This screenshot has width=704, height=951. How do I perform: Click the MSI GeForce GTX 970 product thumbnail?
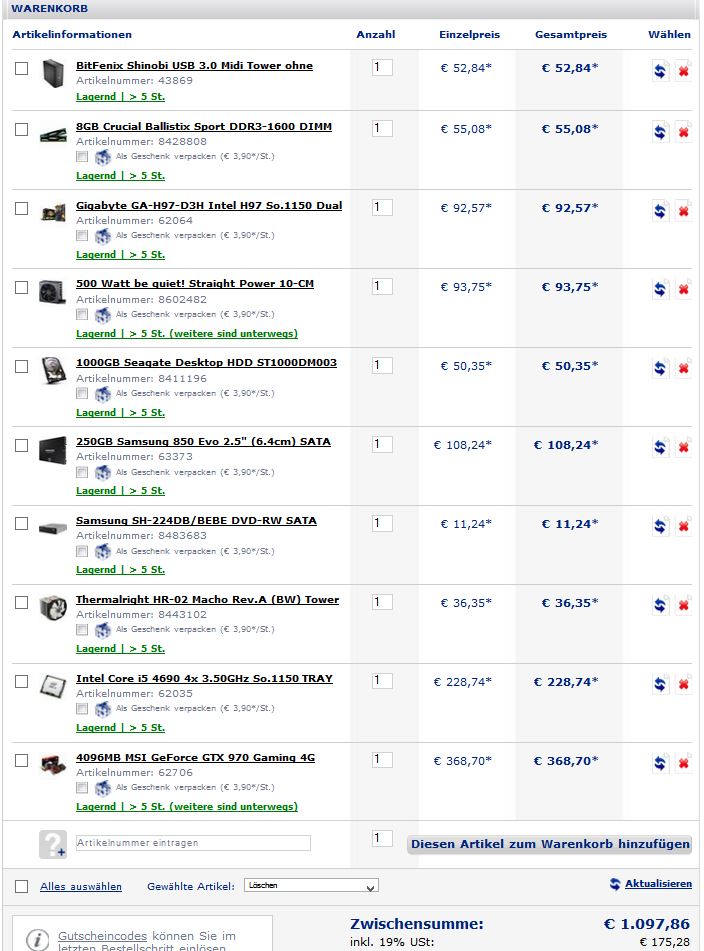(53, 766)
